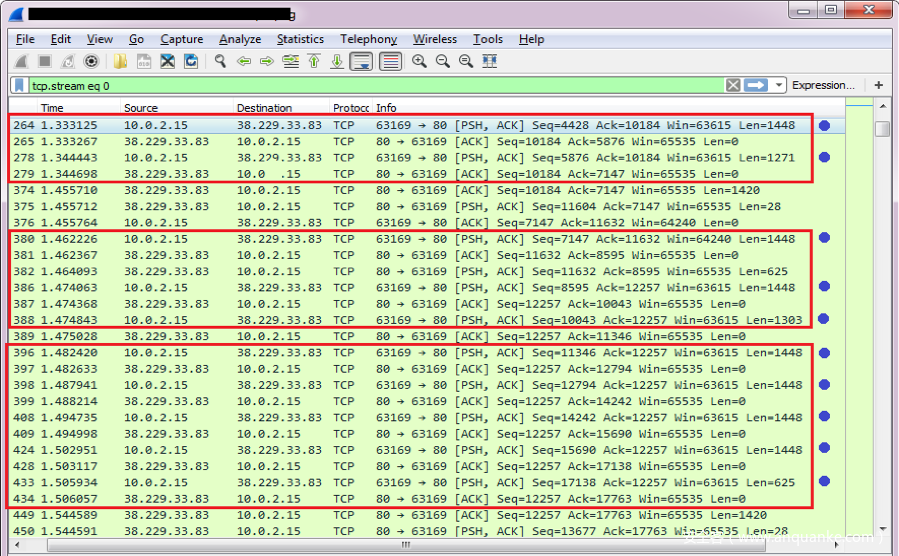Click the tcp.stream display filter field
The height and width of the screenshot is (556, 899).
coord(370,86)
